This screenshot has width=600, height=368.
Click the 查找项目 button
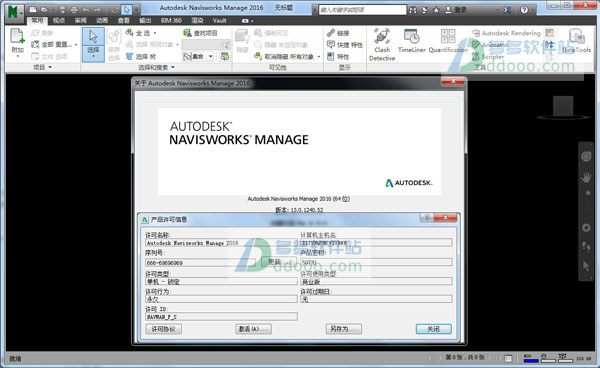click(200, 33)
